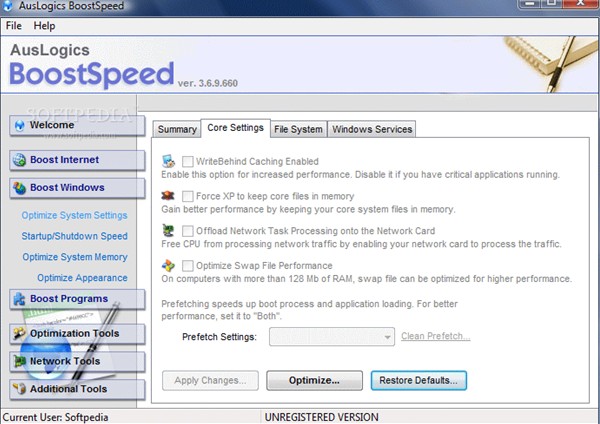The height and width of the screenshot is (424, 600).
Task: Check Offload Network Task Processing option
Action: point(188,231)
